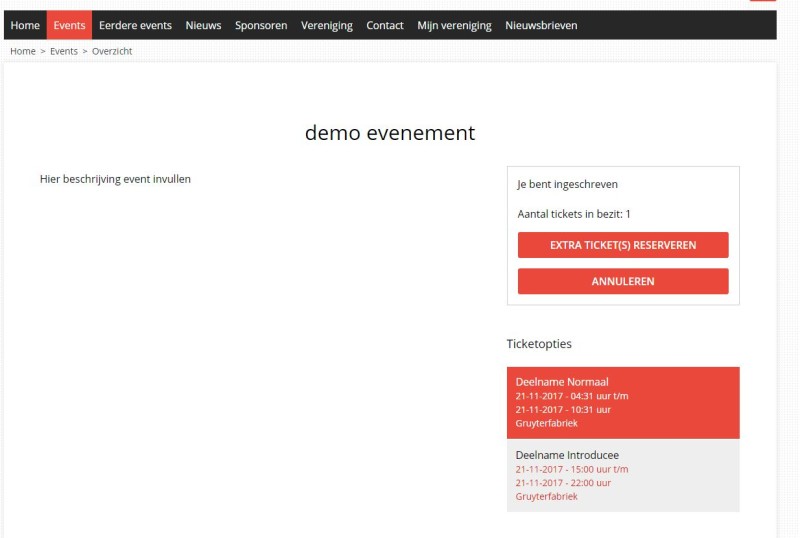Go to Mijn vereniging section
The image size is (800, 538).
(454, 25)
